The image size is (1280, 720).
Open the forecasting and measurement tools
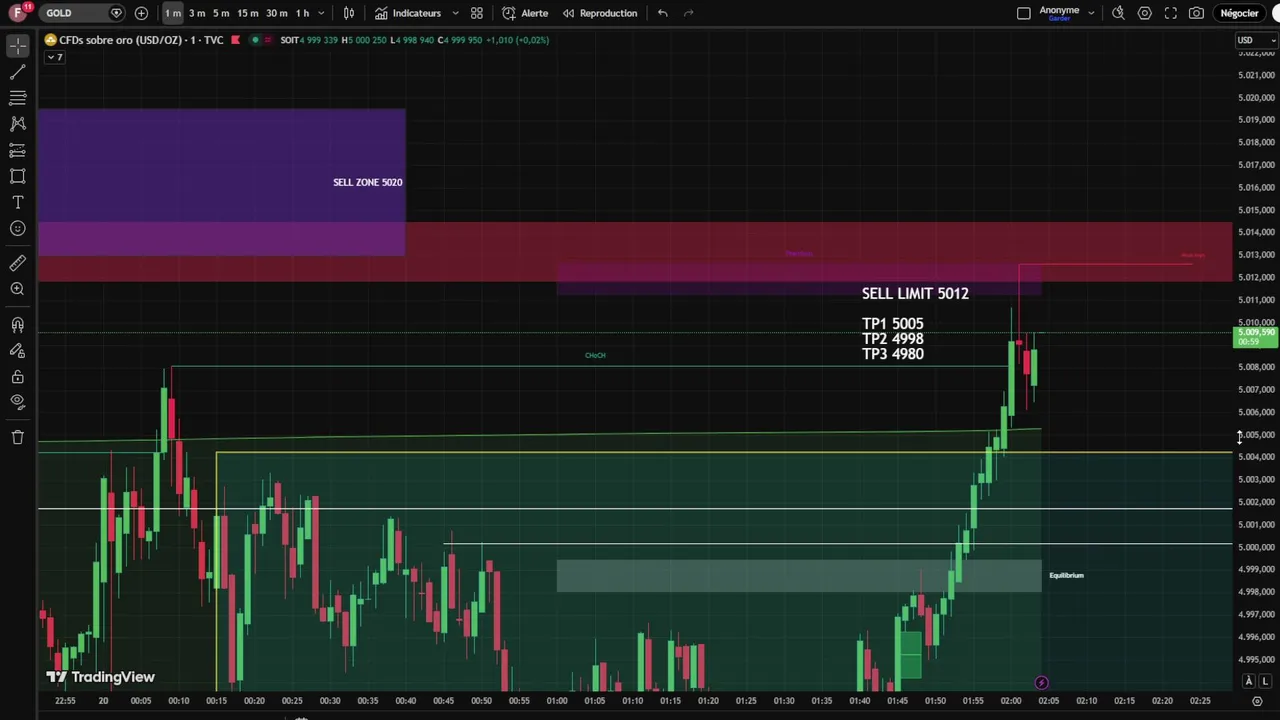(x=17, y=150)
